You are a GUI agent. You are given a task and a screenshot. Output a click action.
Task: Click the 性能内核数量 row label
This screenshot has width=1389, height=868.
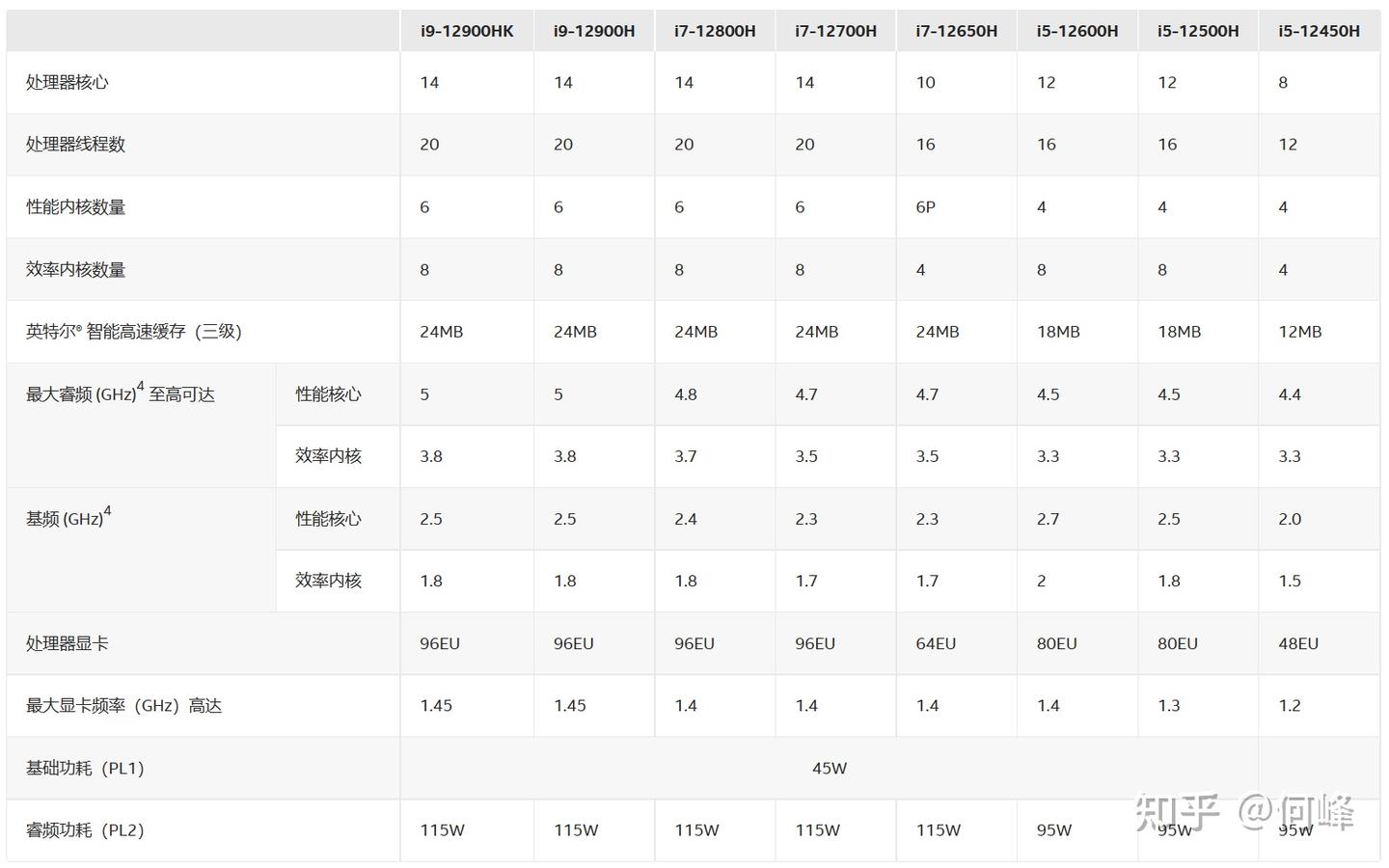click(x=75, y=207)
